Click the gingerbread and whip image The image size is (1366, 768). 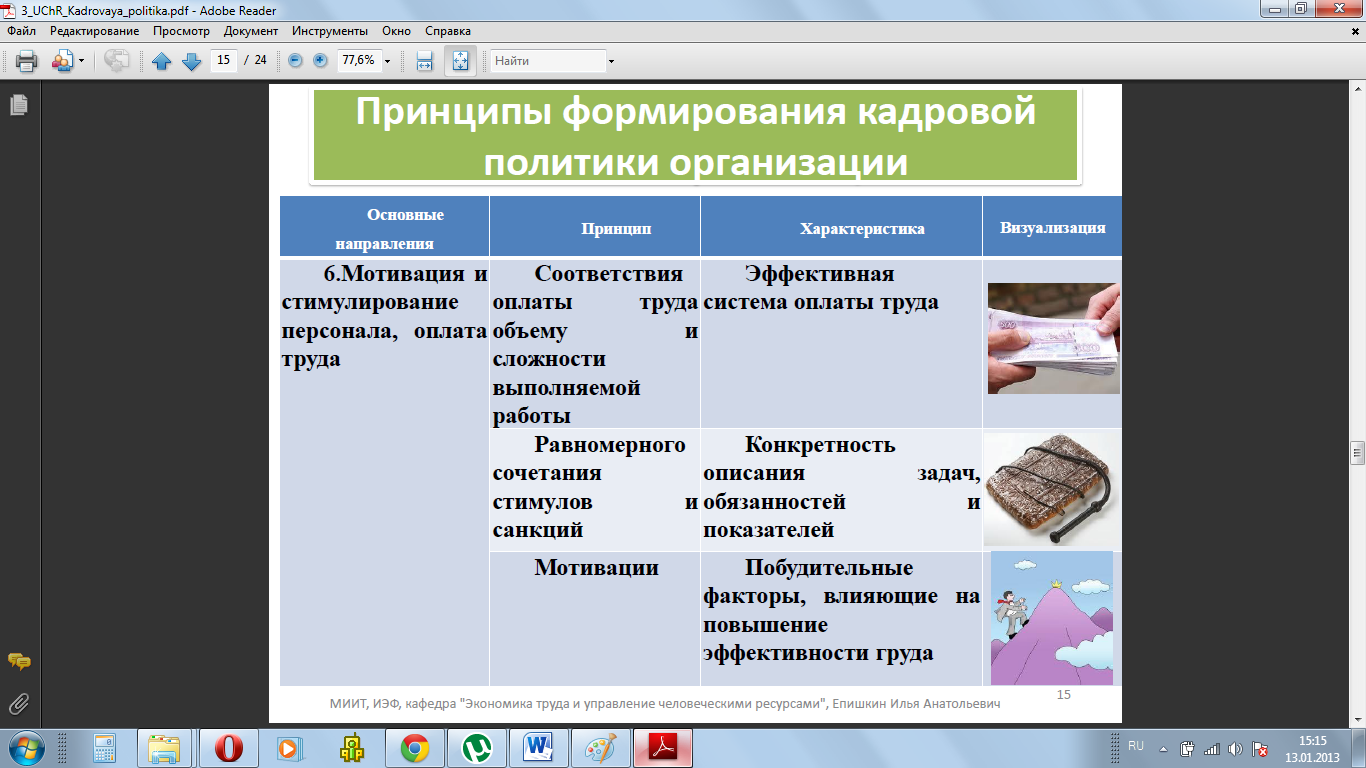click(1052, 489)
